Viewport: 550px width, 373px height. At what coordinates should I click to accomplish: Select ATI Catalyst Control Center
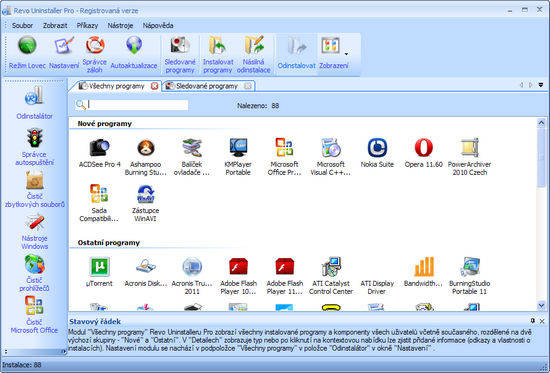pyautogui.click(x=331, y=276)
